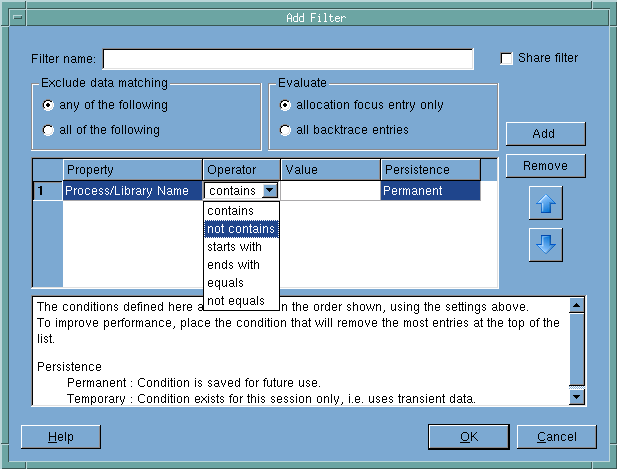
Task: Click the blue down arrow button
Action: pos(545,245)
